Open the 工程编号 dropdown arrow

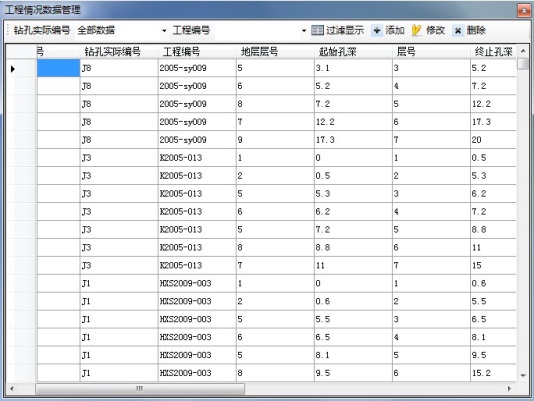click(x=304, y=31)
